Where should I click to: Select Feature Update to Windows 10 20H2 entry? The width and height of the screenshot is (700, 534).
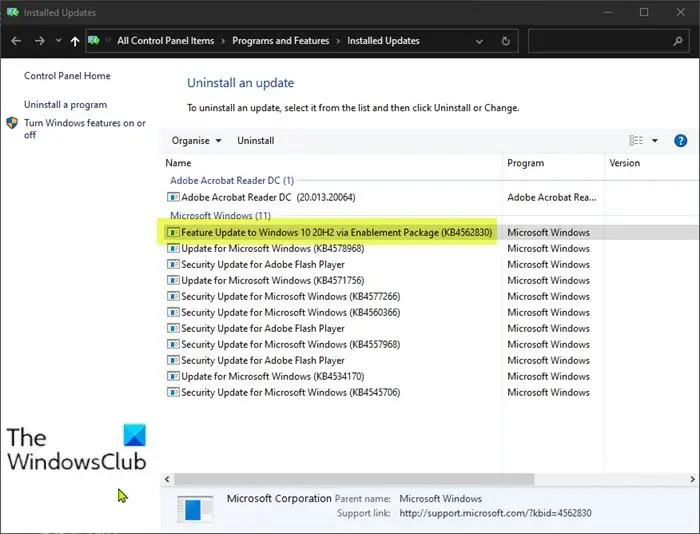point(336,232)
